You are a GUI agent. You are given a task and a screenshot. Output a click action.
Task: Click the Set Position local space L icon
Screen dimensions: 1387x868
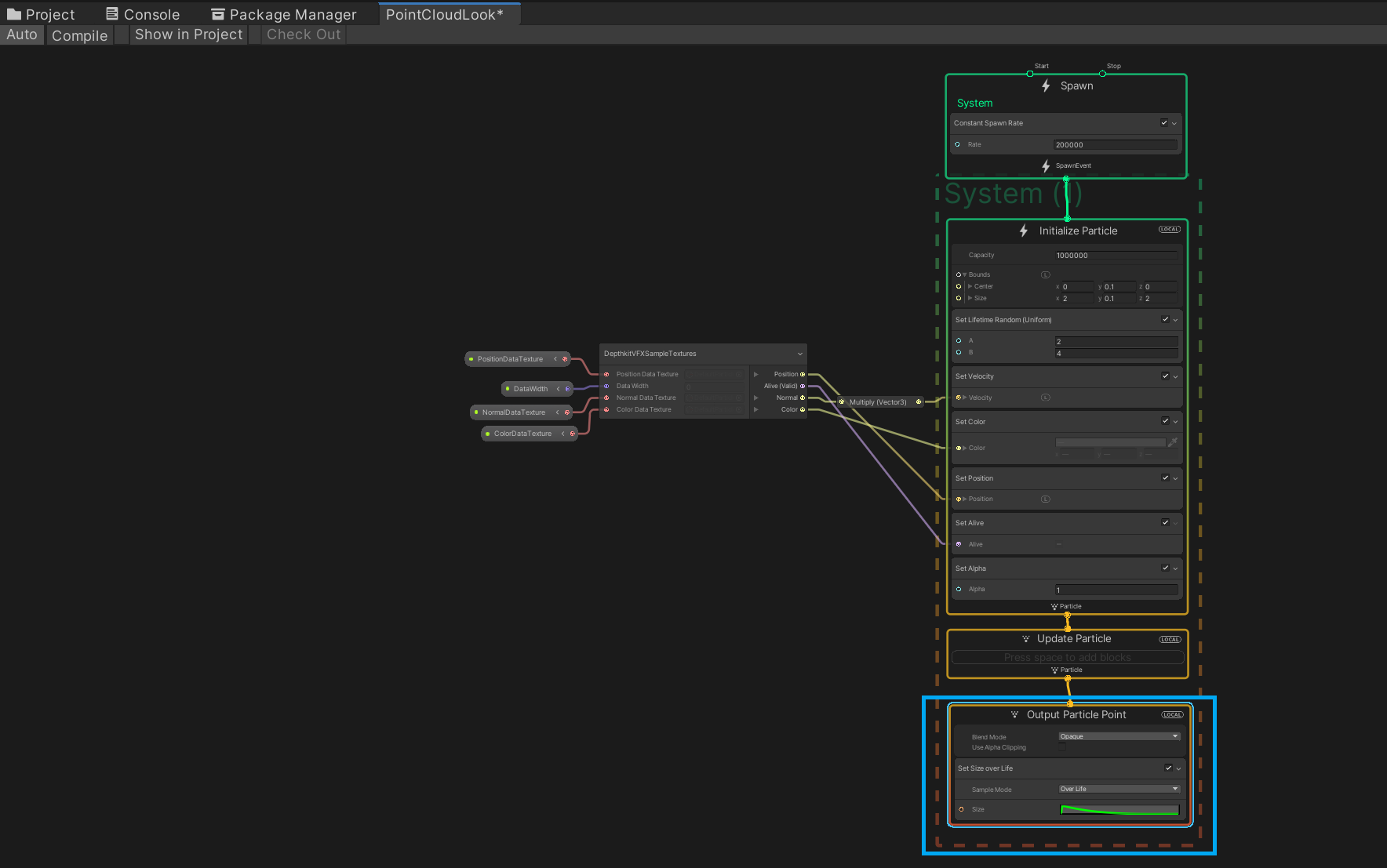1045,499
